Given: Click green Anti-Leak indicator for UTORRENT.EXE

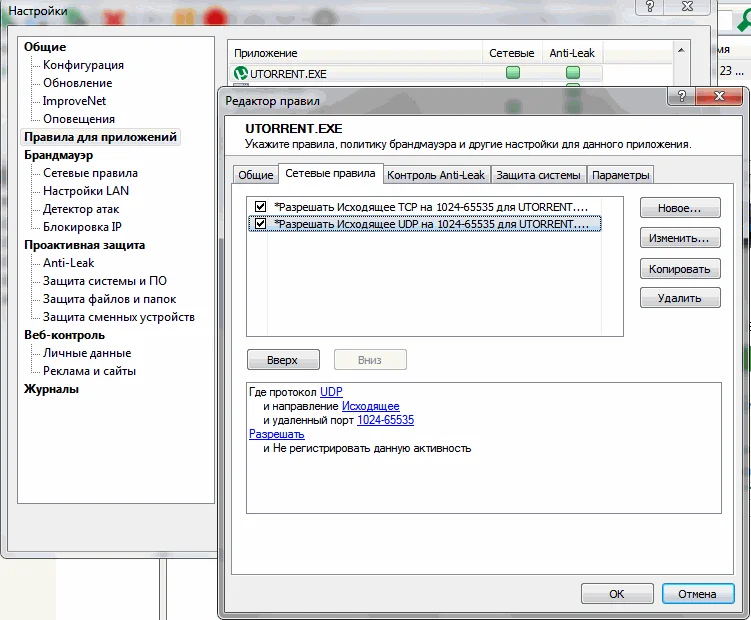Looking at the screenshot, I should tap(573, 73).
